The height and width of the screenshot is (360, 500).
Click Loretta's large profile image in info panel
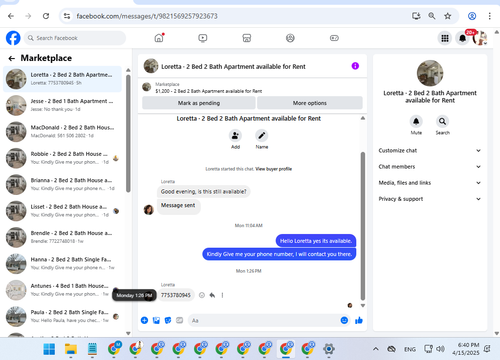pyautogui.click(x=430, y=73)
